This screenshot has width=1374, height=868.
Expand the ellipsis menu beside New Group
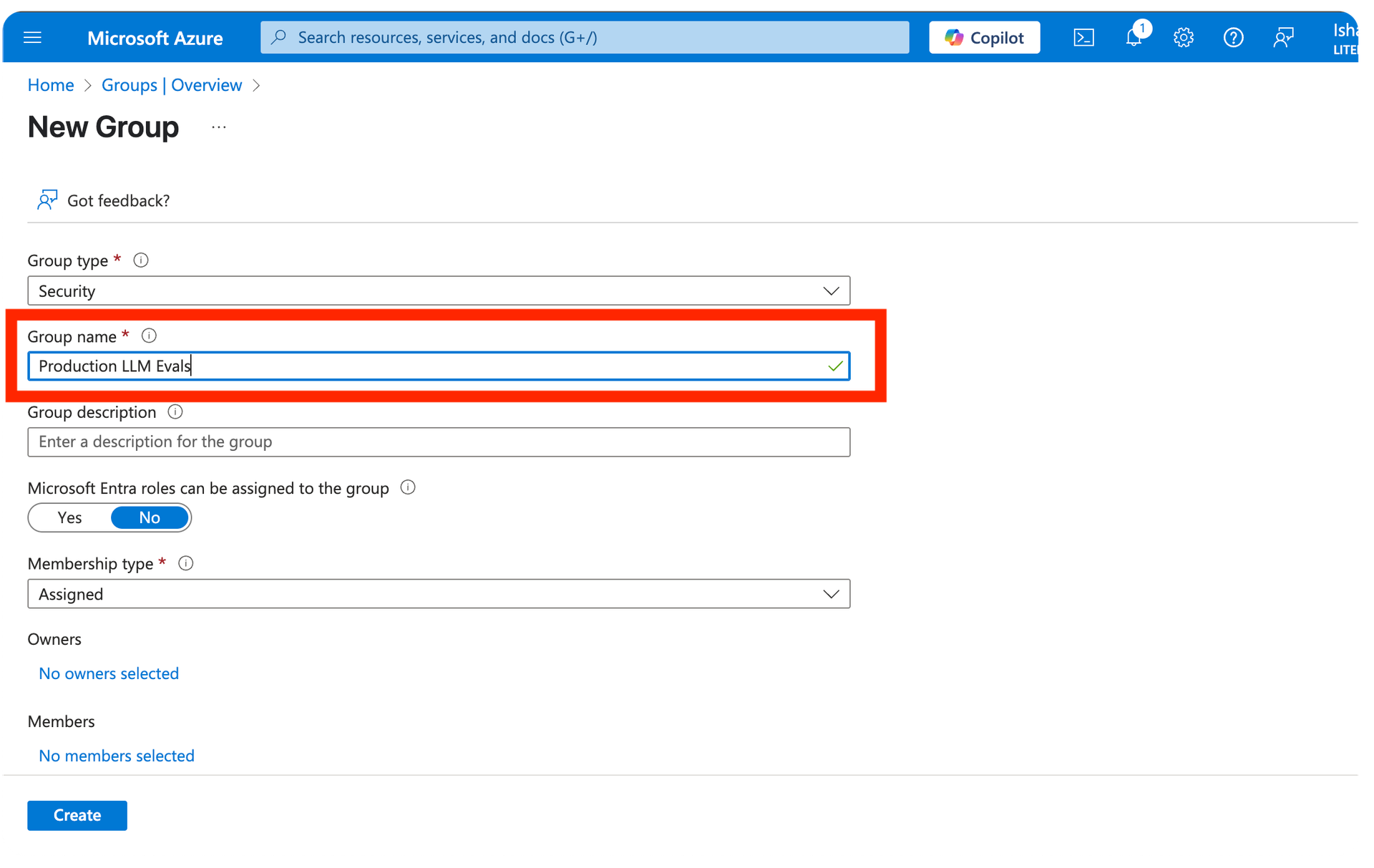[x=218, y=127]
